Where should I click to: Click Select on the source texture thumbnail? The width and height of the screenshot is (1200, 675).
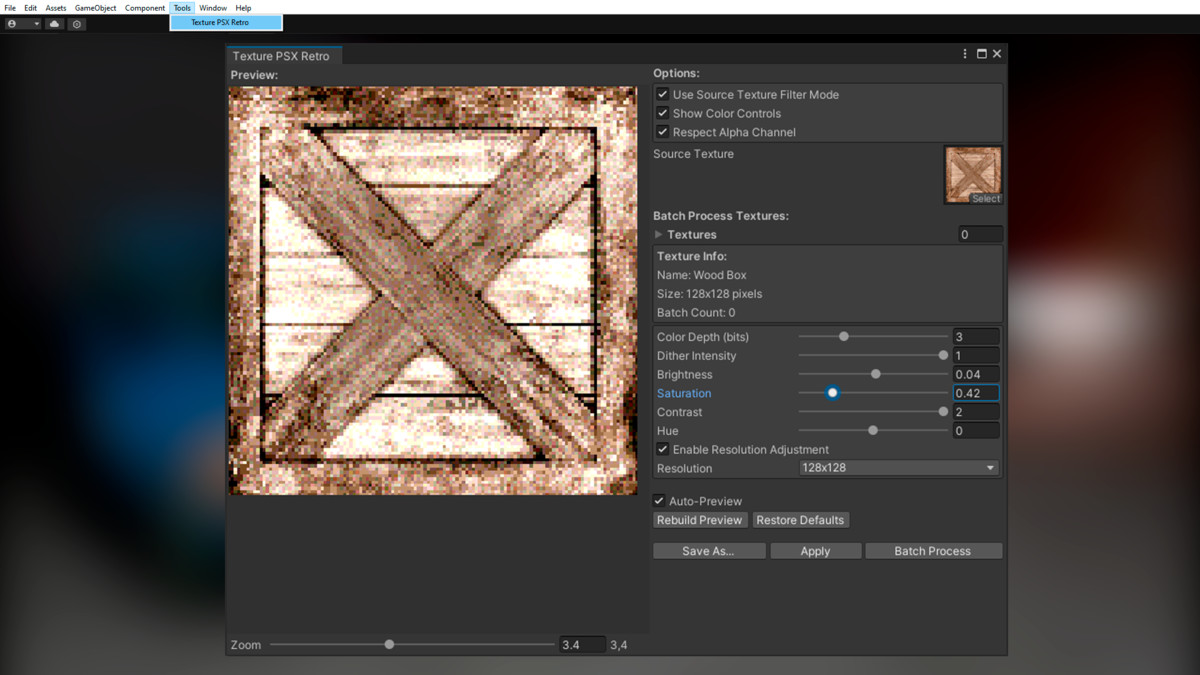985,198
